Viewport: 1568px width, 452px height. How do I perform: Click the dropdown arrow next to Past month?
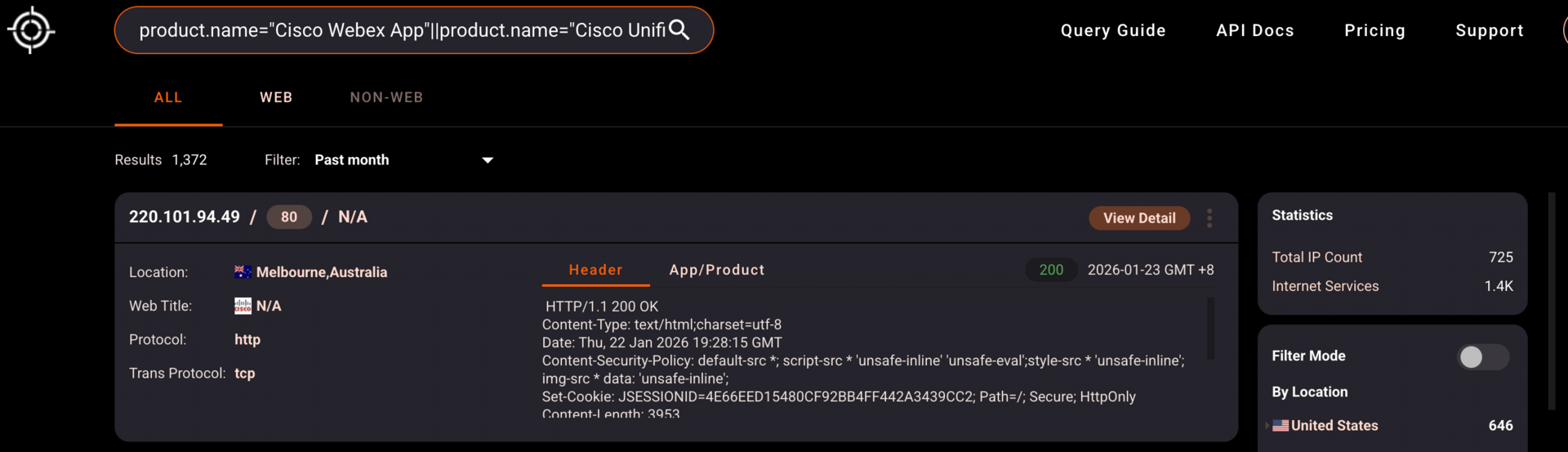click(488, 160)
